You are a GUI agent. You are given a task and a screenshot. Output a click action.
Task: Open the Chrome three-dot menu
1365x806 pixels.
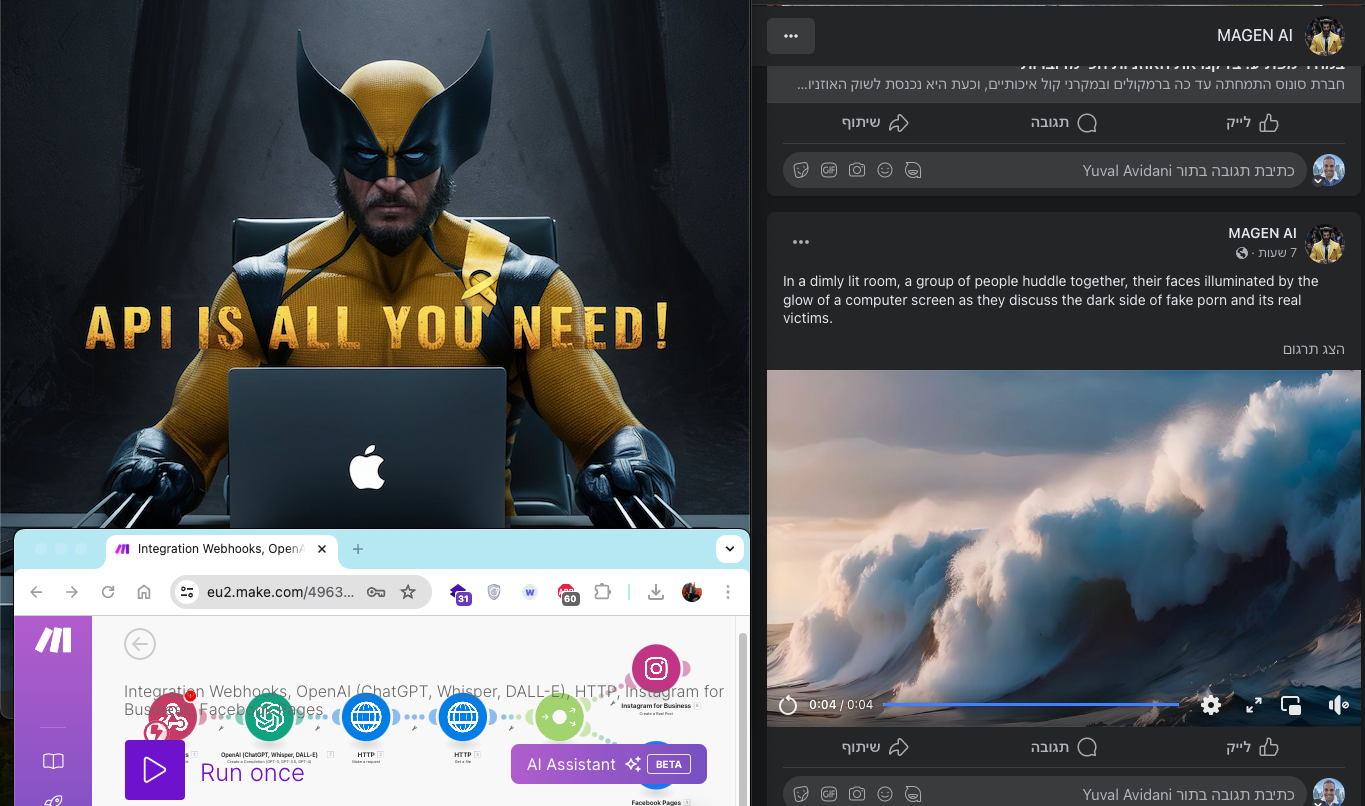click(x=728, y=592)
